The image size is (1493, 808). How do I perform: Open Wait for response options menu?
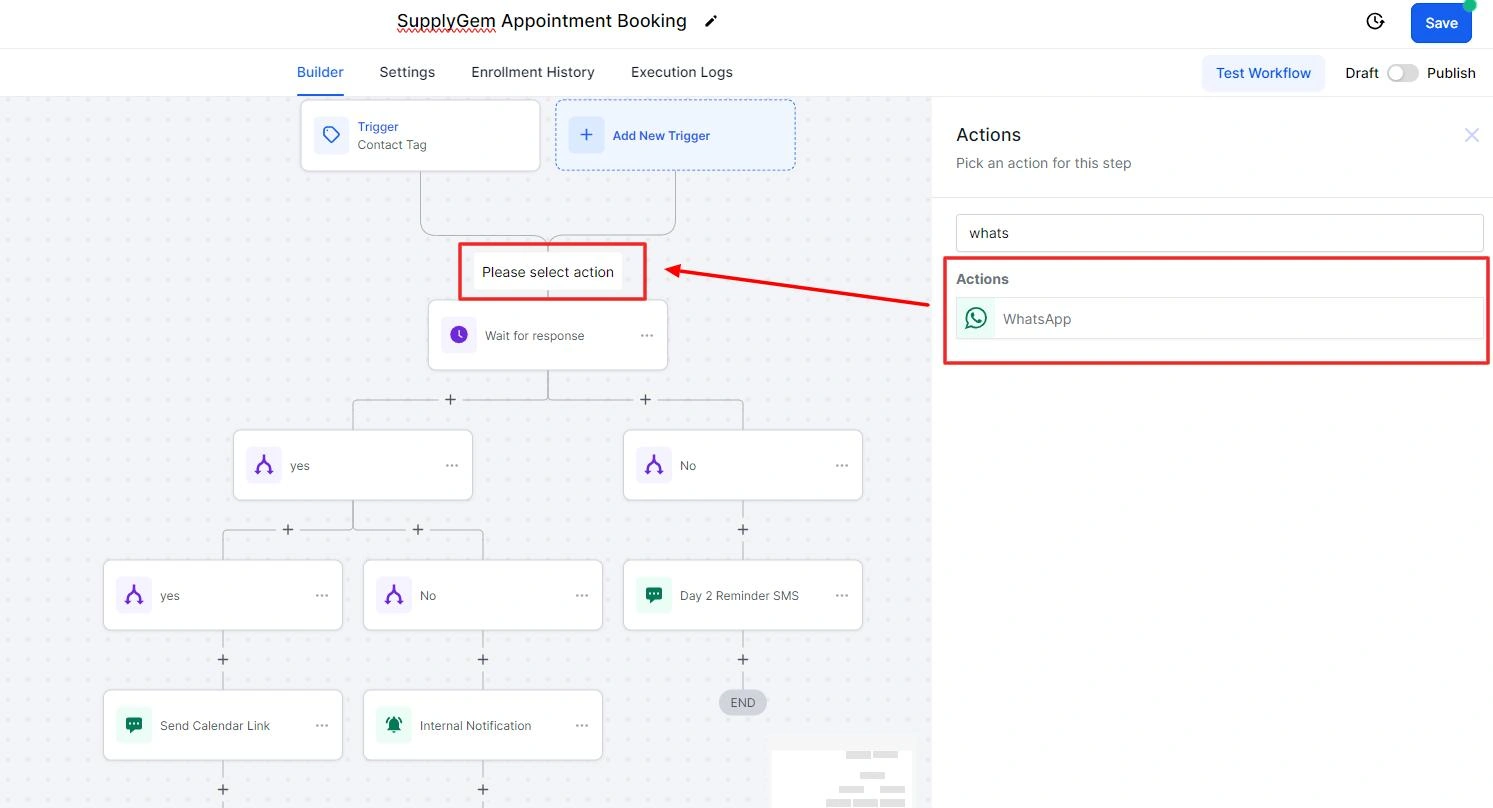coord(647,336)
